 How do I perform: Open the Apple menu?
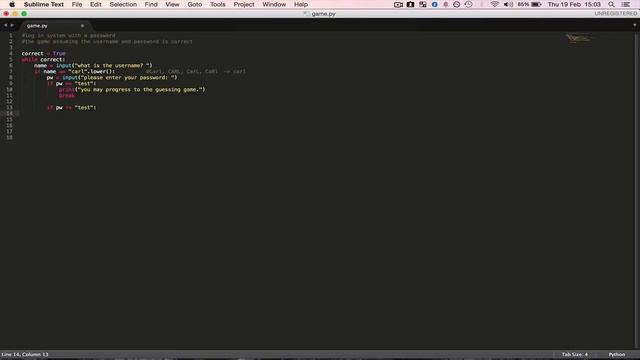pos(12,4)
